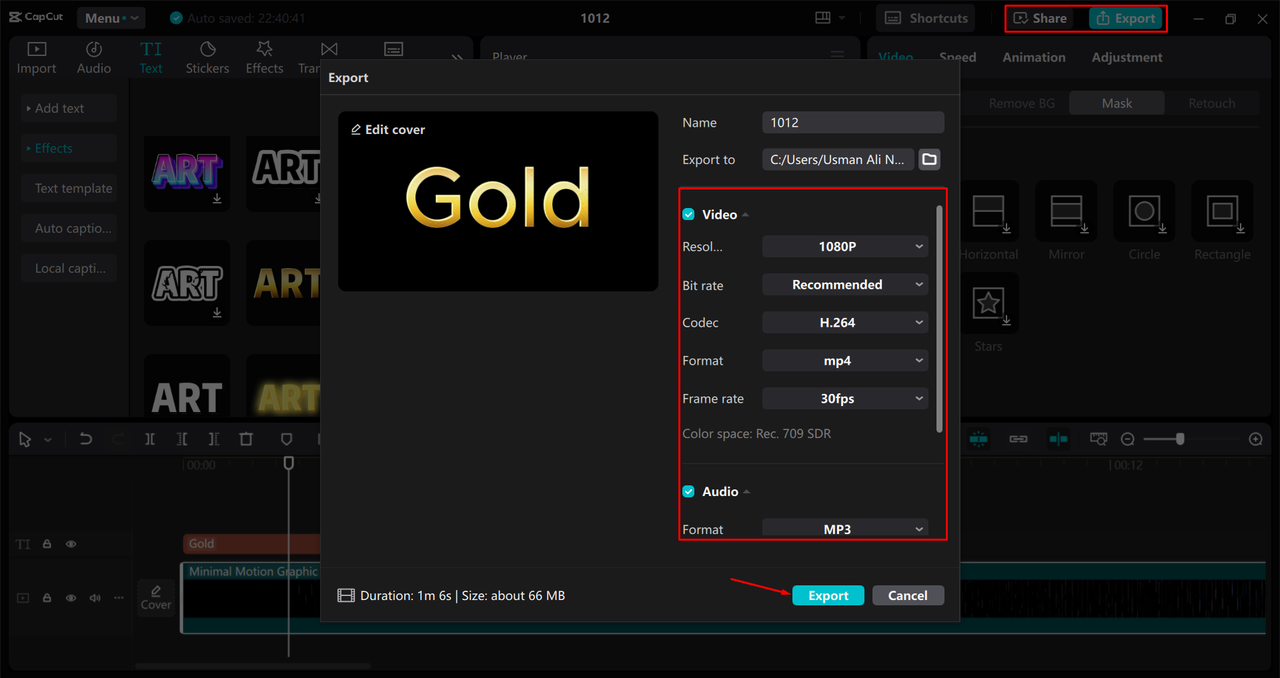Switch to the Adjustment tab
The image size is (1280, 678).
(x=1127, y=57)
